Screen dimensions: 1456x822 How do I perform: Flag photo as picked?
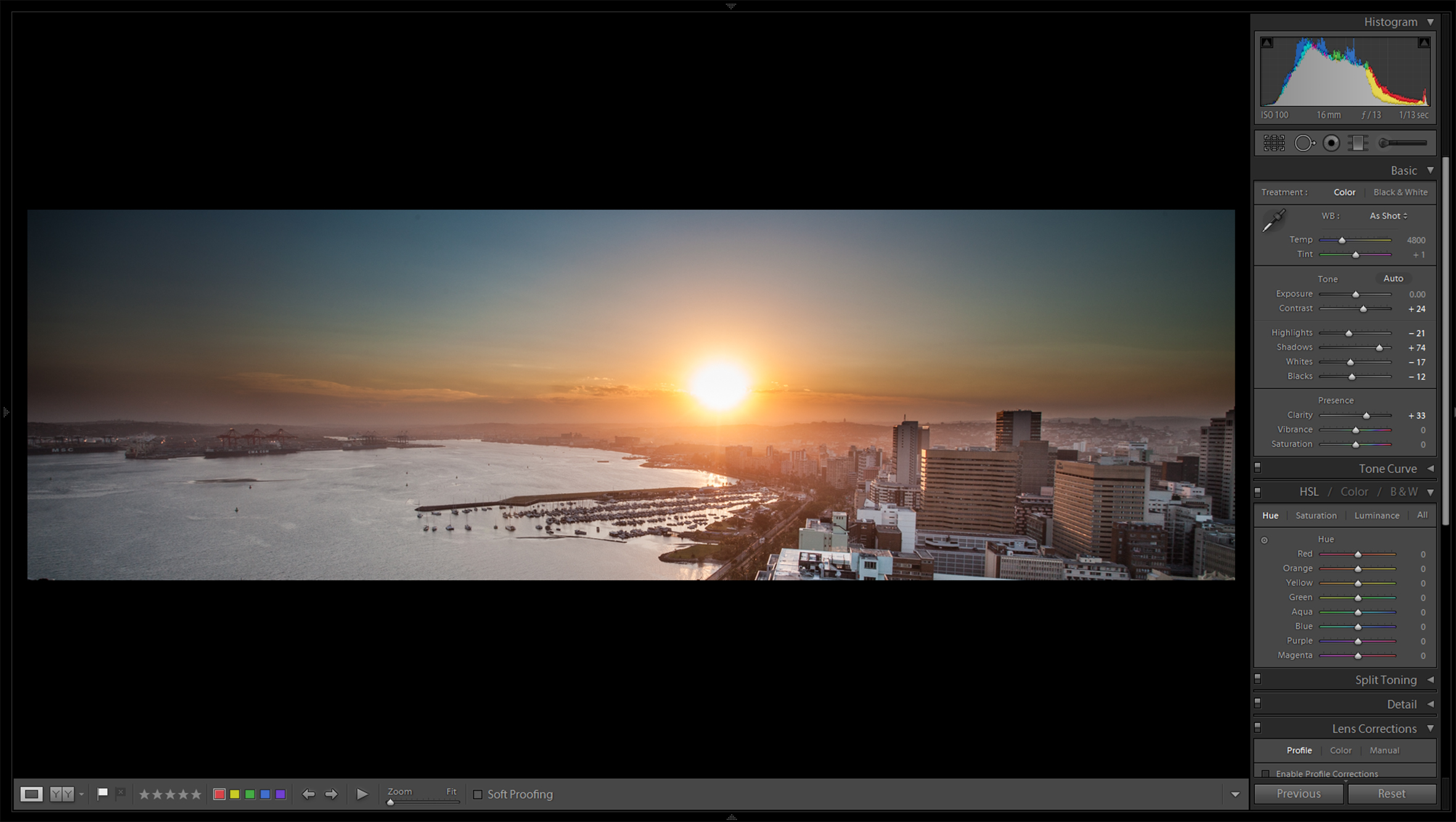tap(103, 793)
